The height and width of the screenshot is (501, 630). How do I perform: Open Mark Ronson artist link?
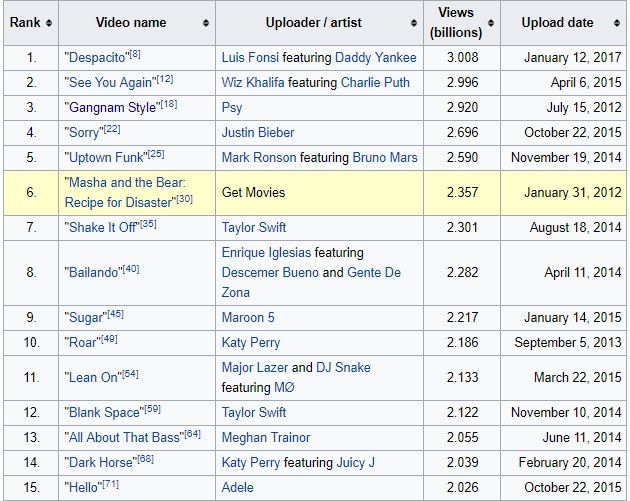(259, 157)
